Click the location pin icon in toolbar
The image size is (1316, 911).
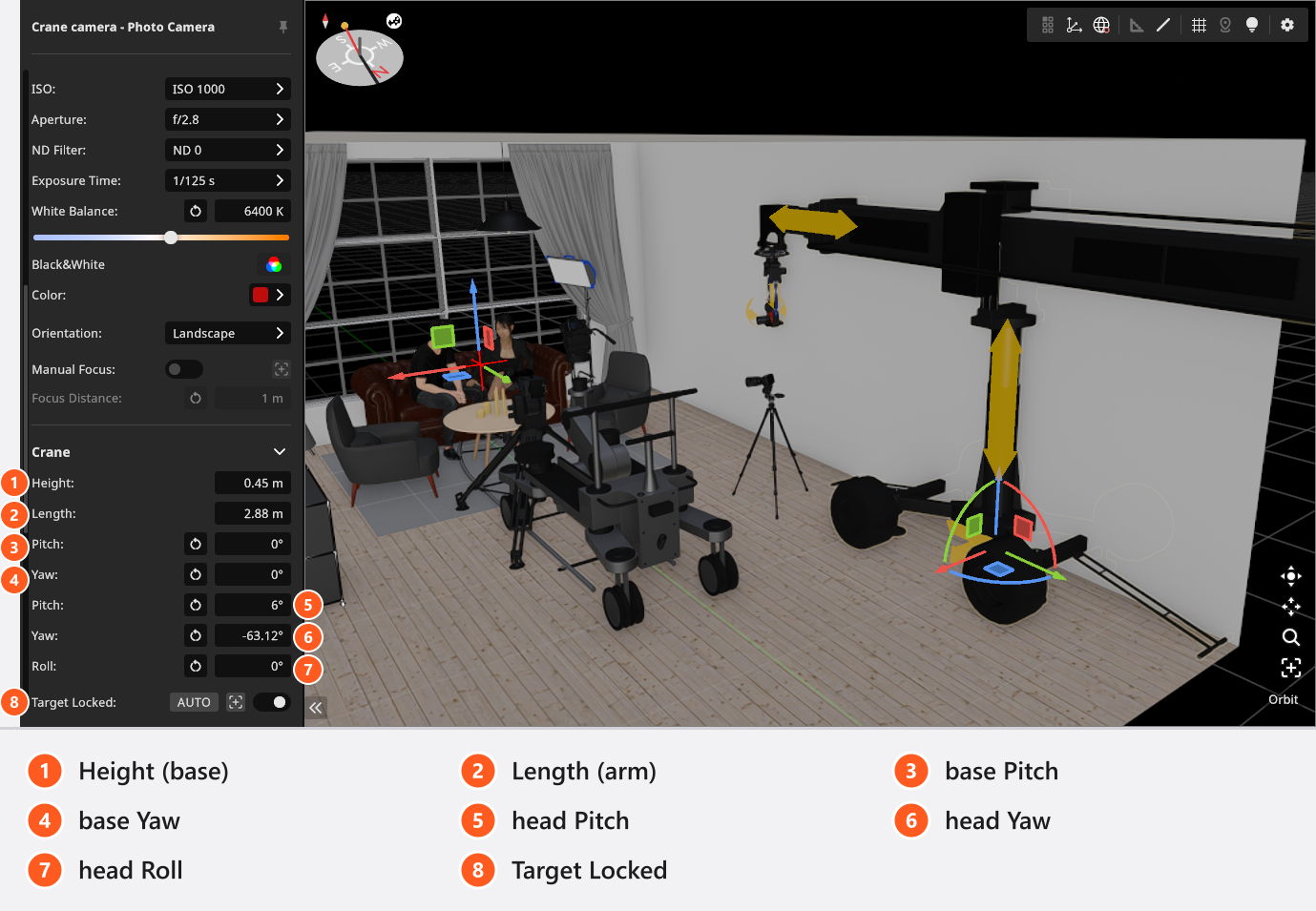(1225, 25)
